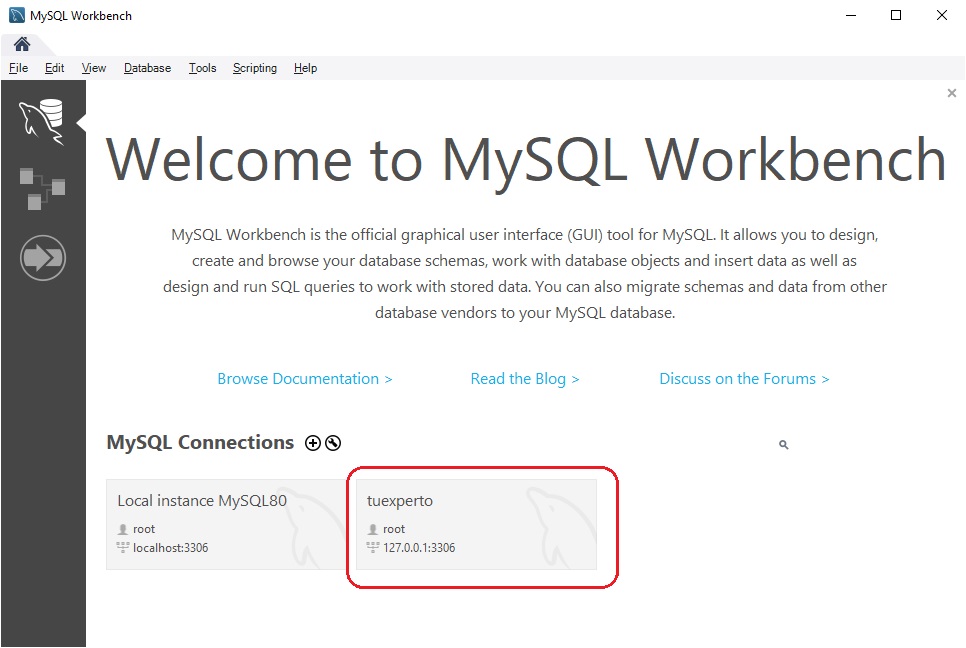
Task: Open the data models sidebar view
Action: pos(42,188)
